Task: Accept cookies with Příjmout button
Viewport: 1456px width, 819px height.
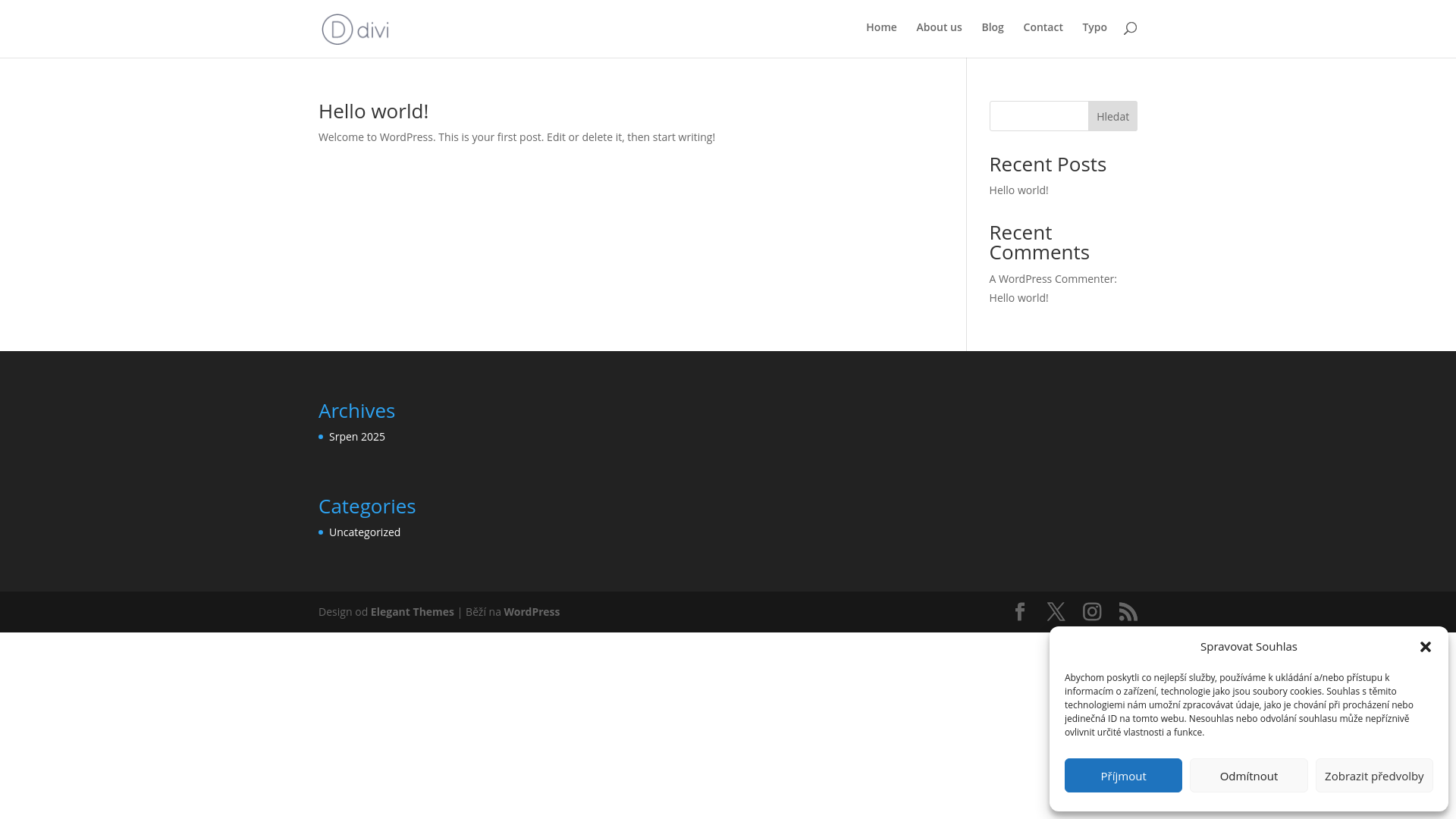Action: pyautogui.click(x=1123, y=776)
